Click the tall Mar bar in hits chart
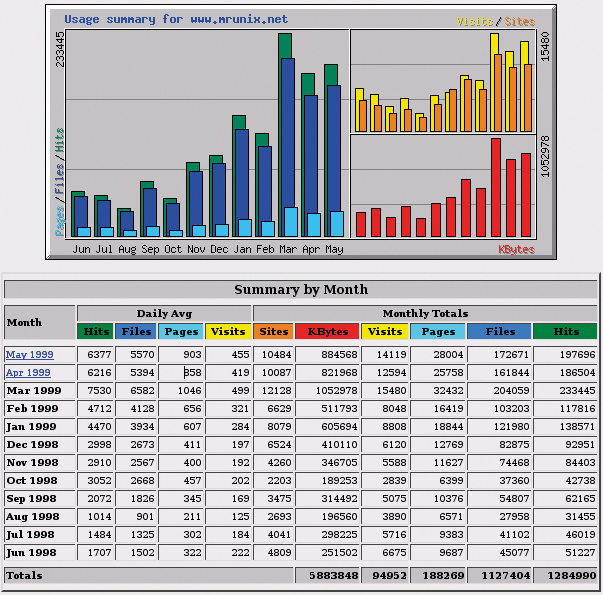 287,140
